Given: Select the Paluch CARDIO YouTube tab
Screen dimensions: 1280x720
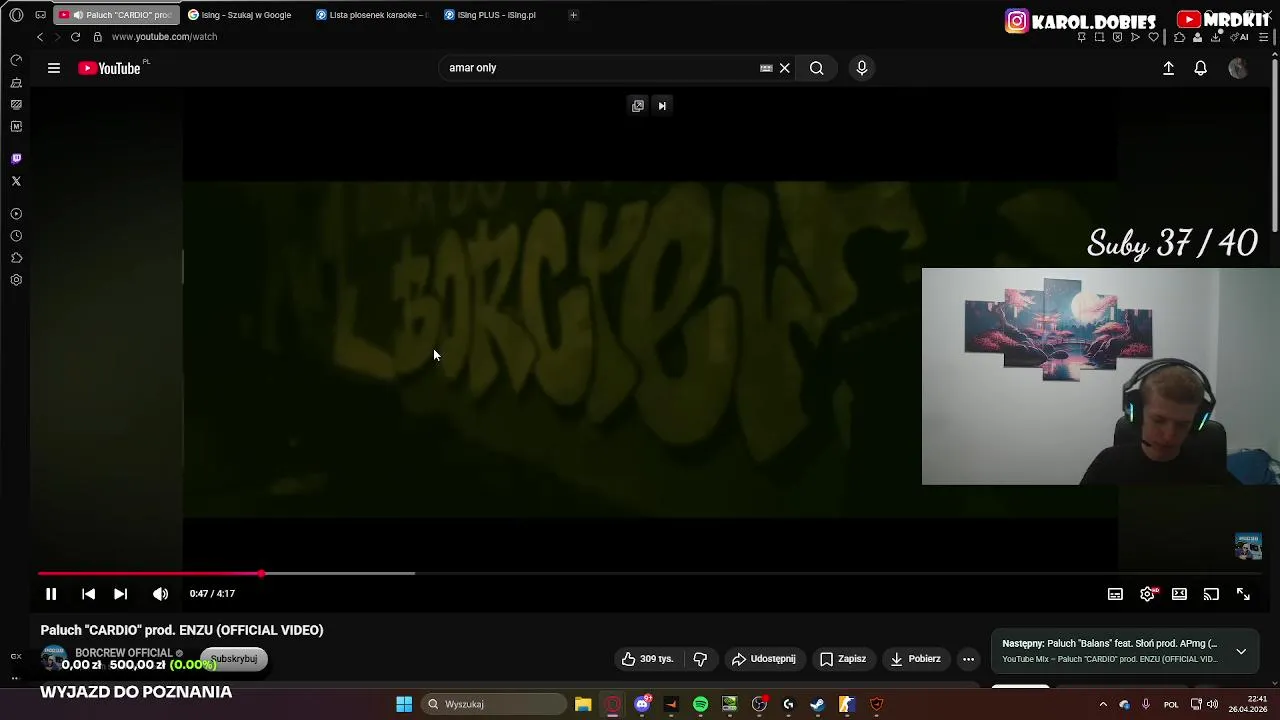Looking at the screenshot, I should click(116, 15).
